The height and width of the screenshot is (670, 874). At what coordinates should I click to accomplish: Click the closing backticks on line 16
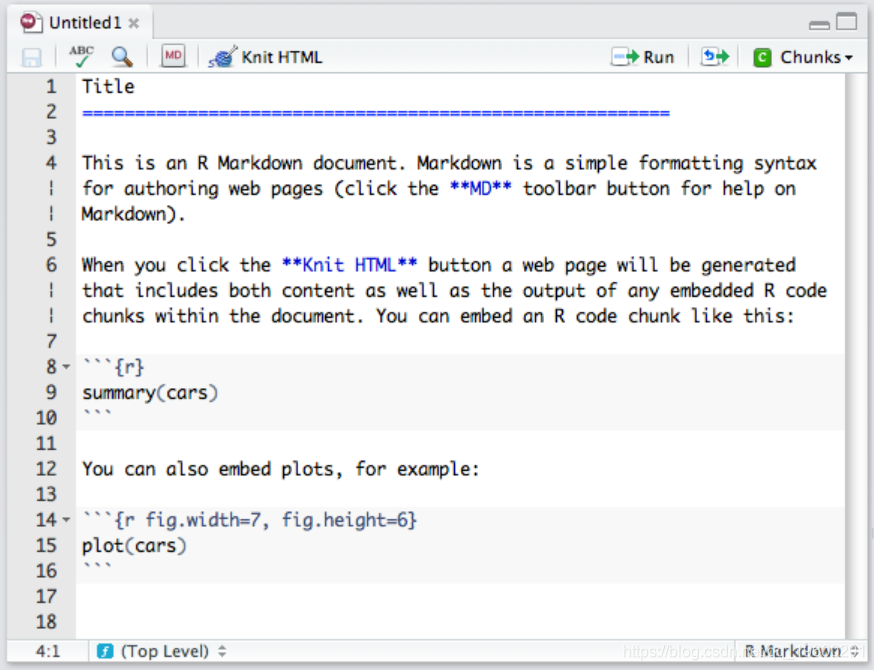tap(97, 567)
